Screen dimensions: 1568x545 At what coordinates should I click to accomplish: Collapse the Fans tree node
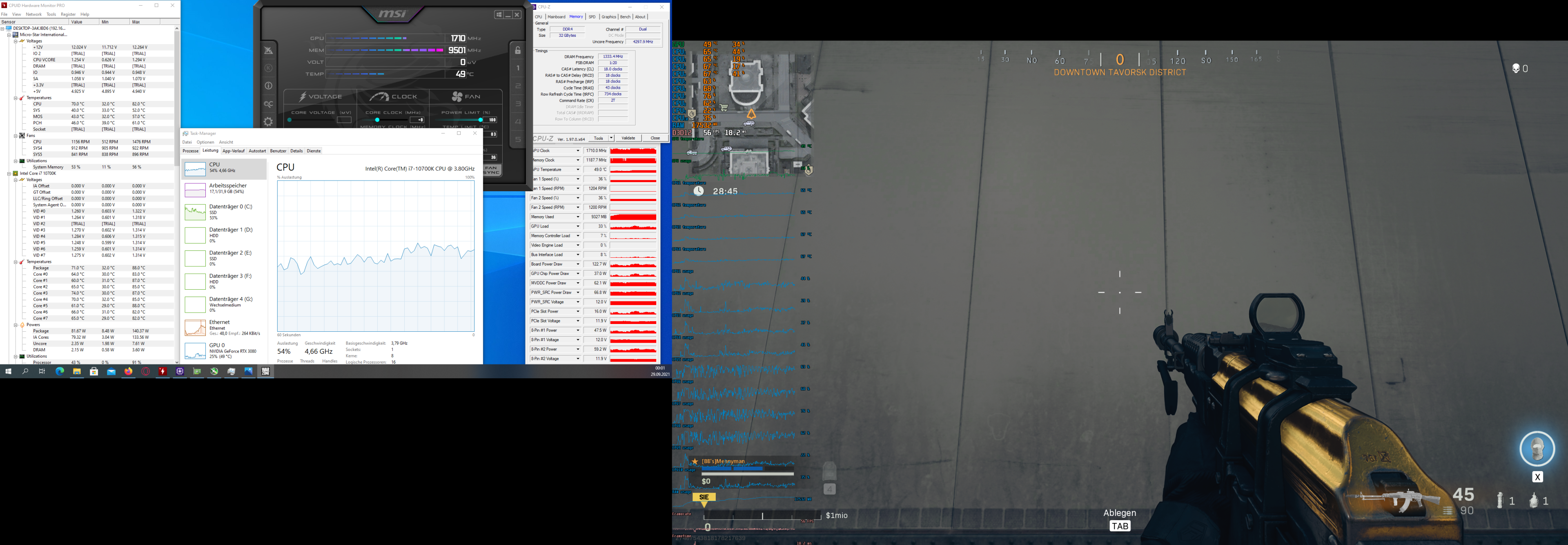tap(16, 136)
